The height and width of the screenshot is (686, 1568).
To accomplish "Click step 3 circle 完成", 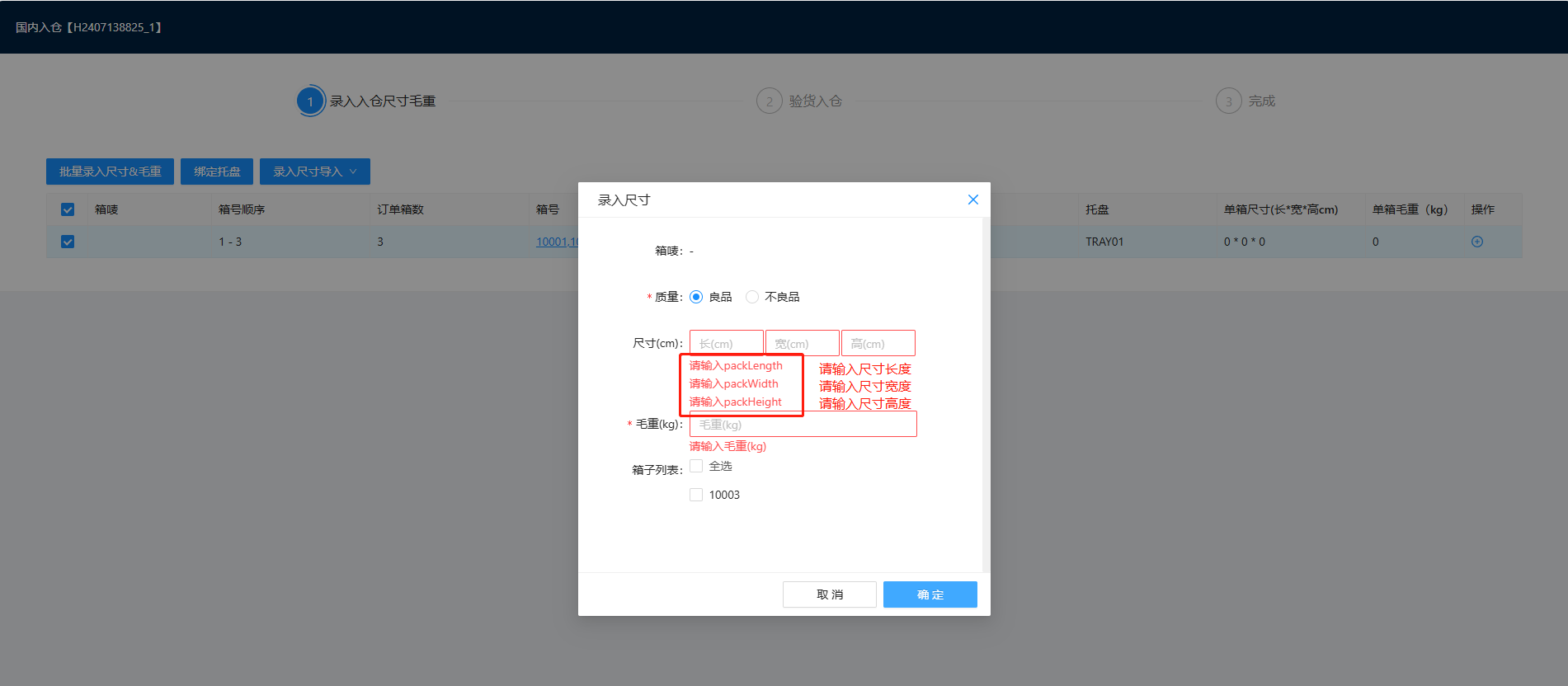I will click(x=1228, y=101).
